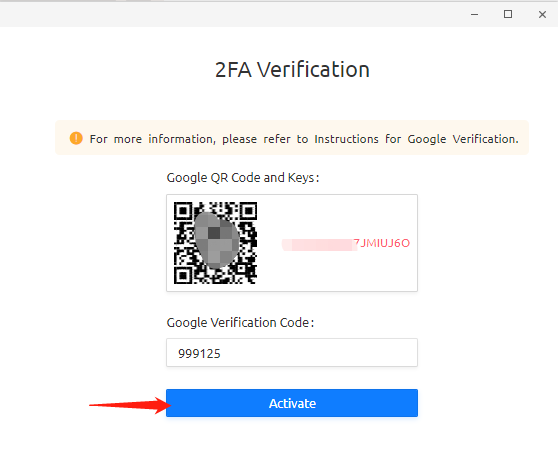Click the gray pixelated blob over QR code
Screen dimensions: 558x467
click(x=217, y=240)
